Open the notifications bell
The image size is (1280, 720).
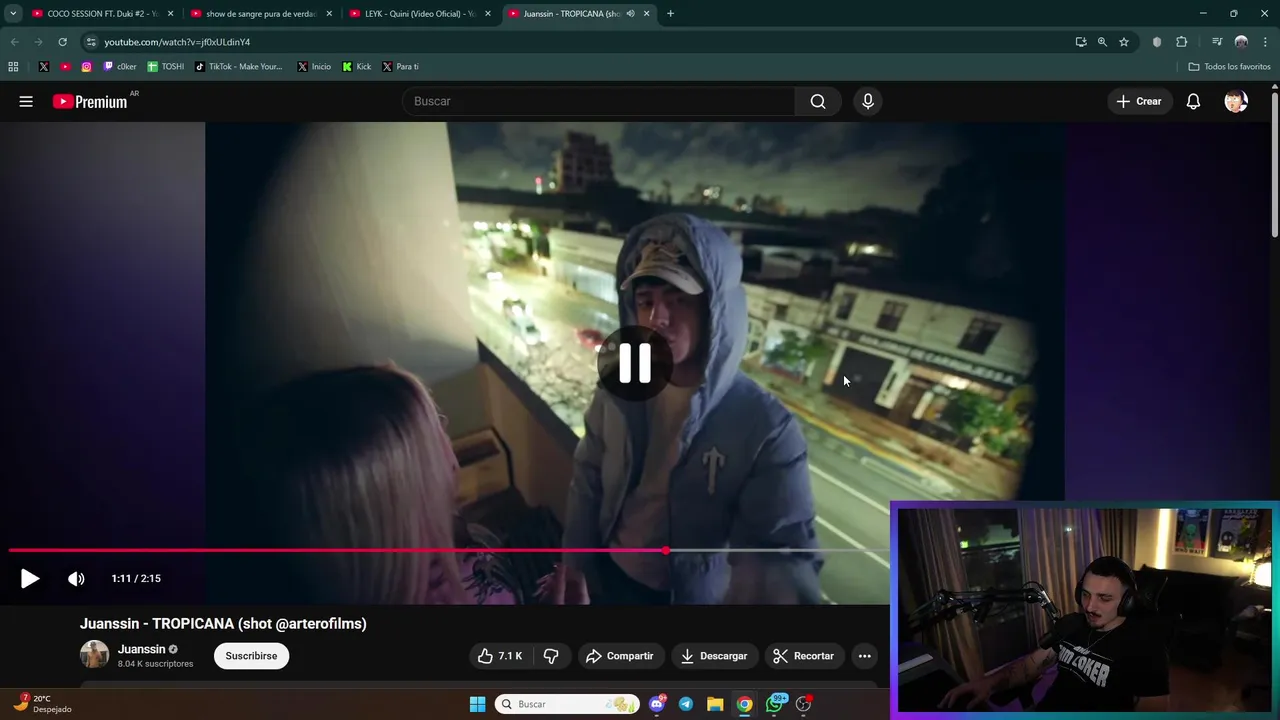1193,101
